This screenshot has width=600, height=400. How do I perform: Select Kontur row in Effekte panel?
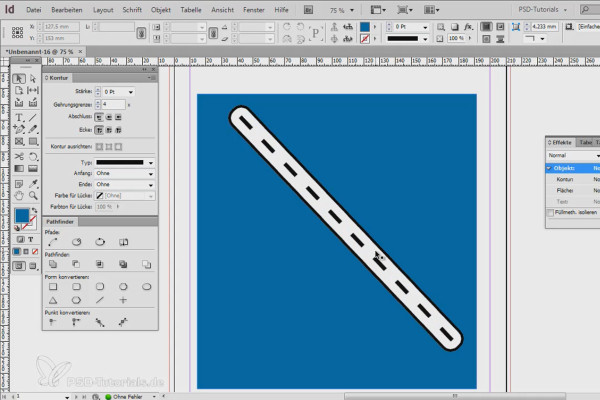pyautogui.click(x=573, y=179)
